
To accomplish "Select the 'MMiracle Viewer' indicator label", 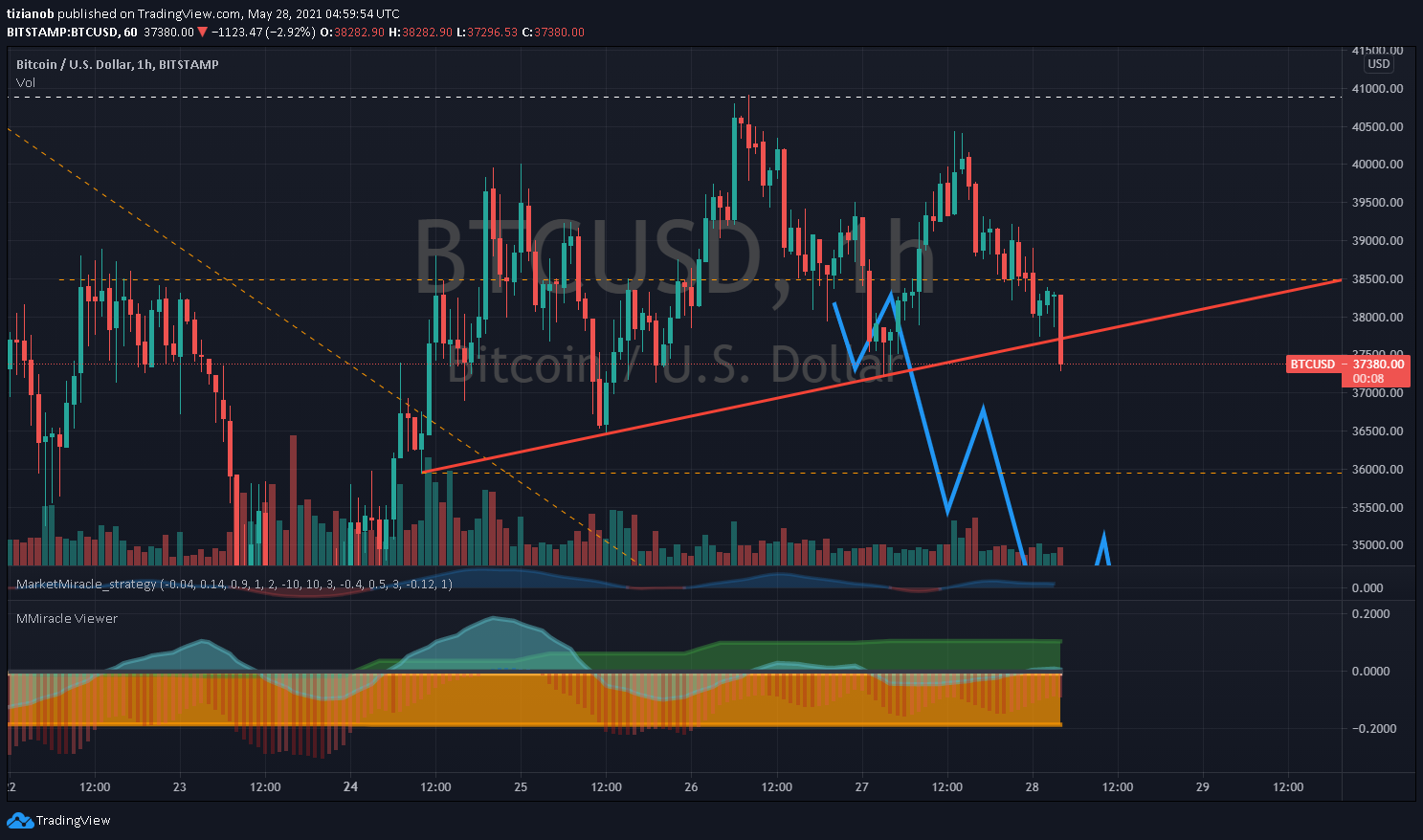I will [x=67, y=618].
